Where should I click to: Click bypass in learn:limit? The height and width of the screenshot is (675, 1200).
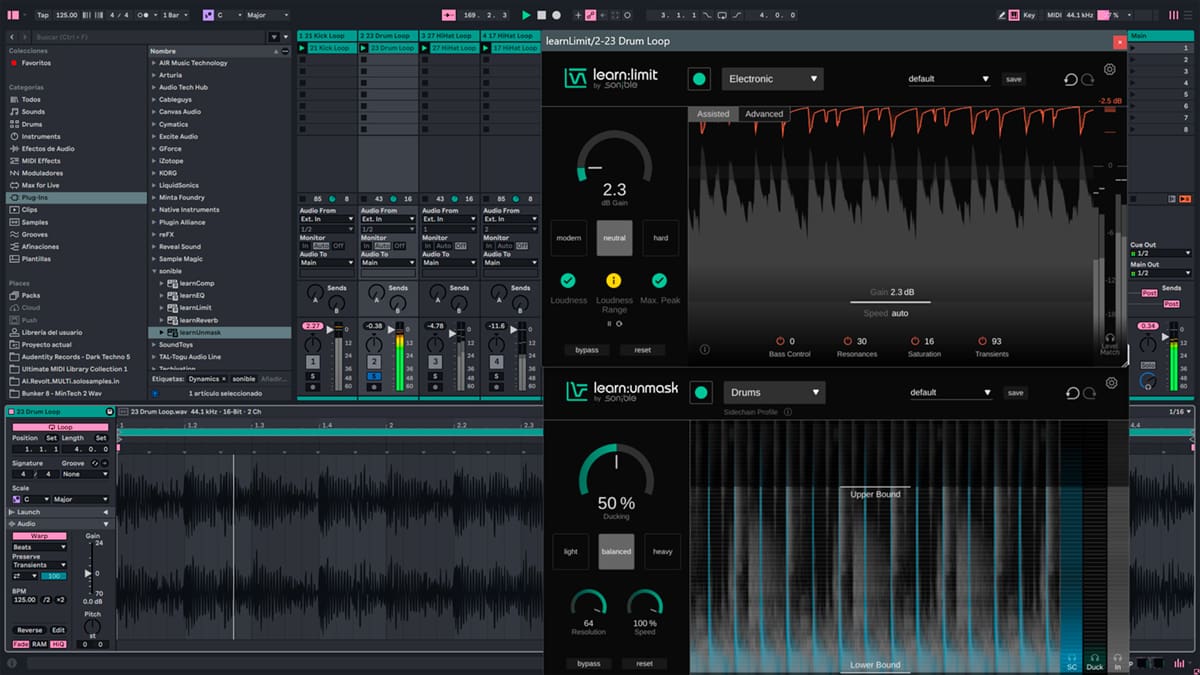587,350
